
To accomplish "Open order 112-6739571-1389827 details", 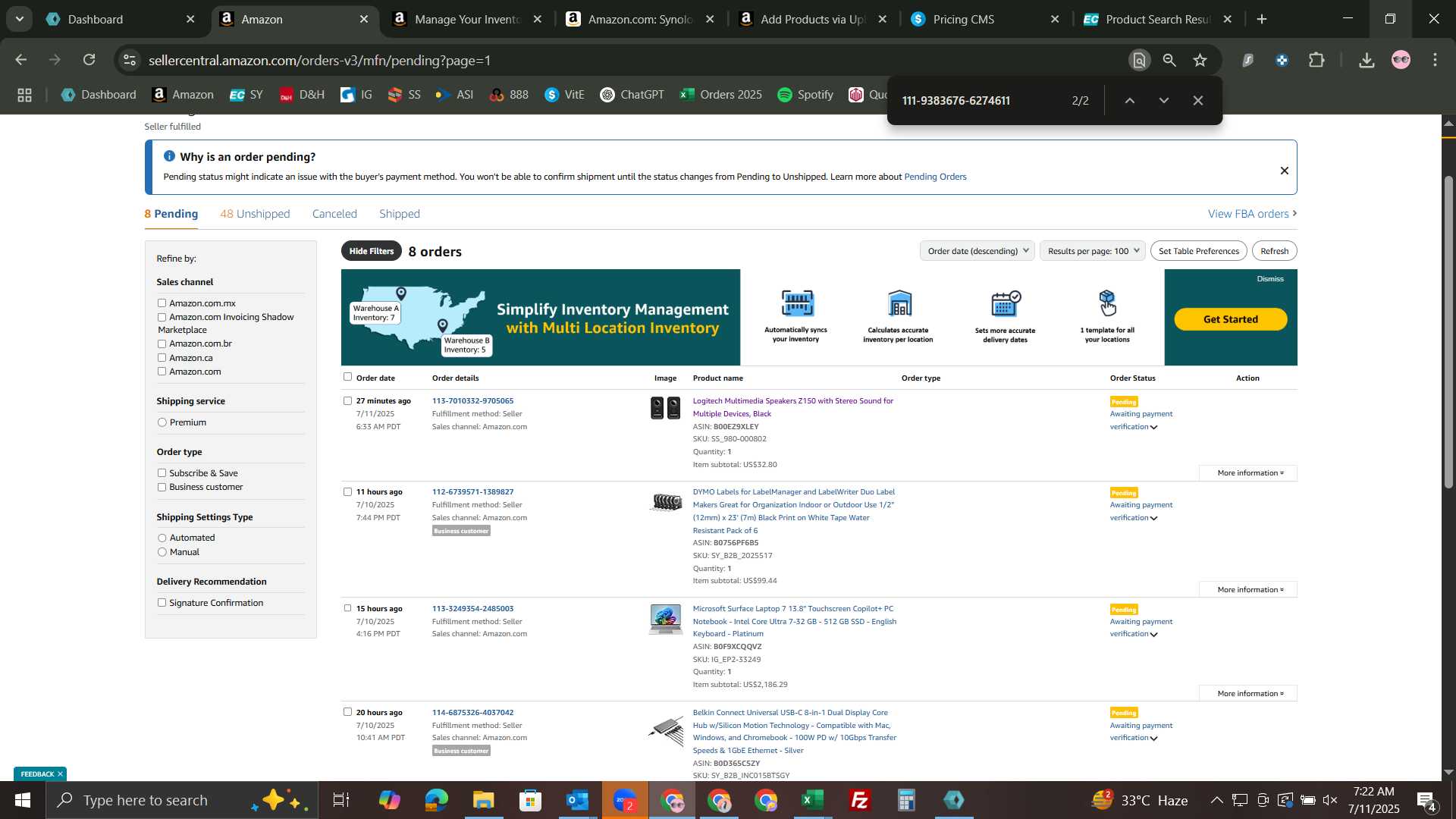I will click(472, 492).
